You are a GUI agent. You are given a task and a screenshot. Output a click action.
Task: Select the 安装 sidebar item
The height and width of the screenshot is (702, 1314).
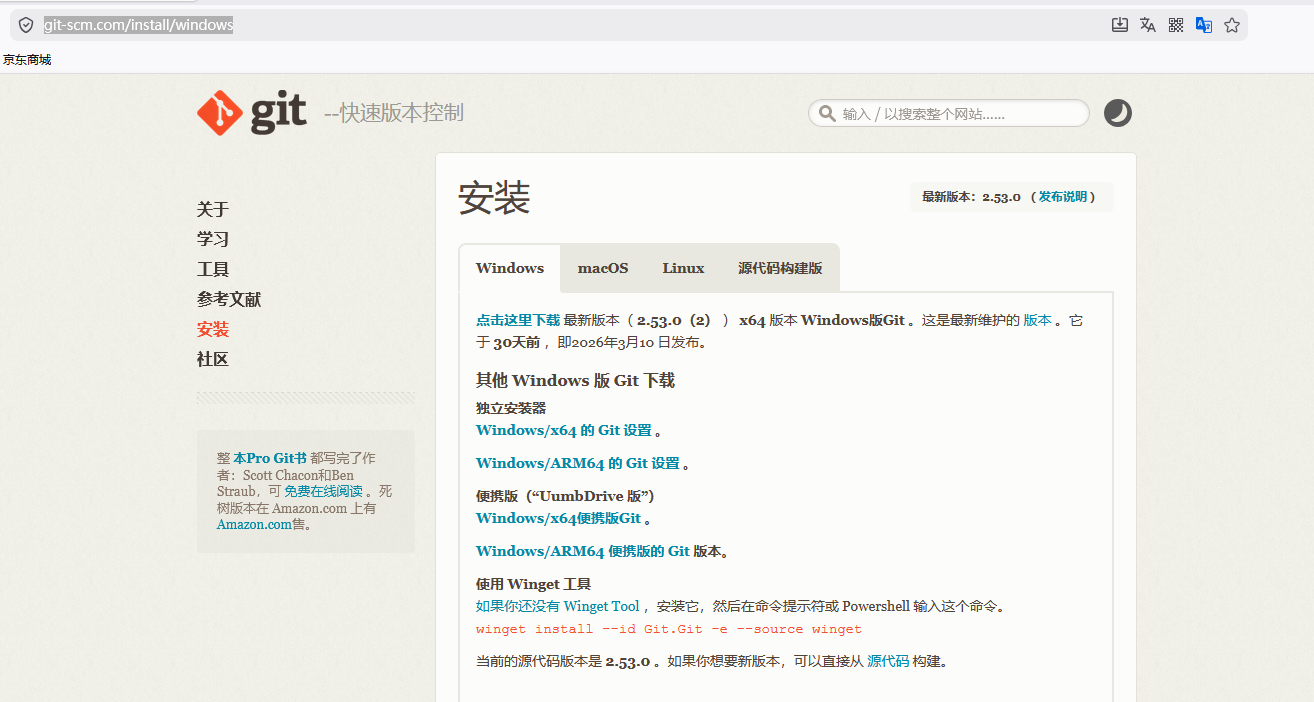(213, 329)
